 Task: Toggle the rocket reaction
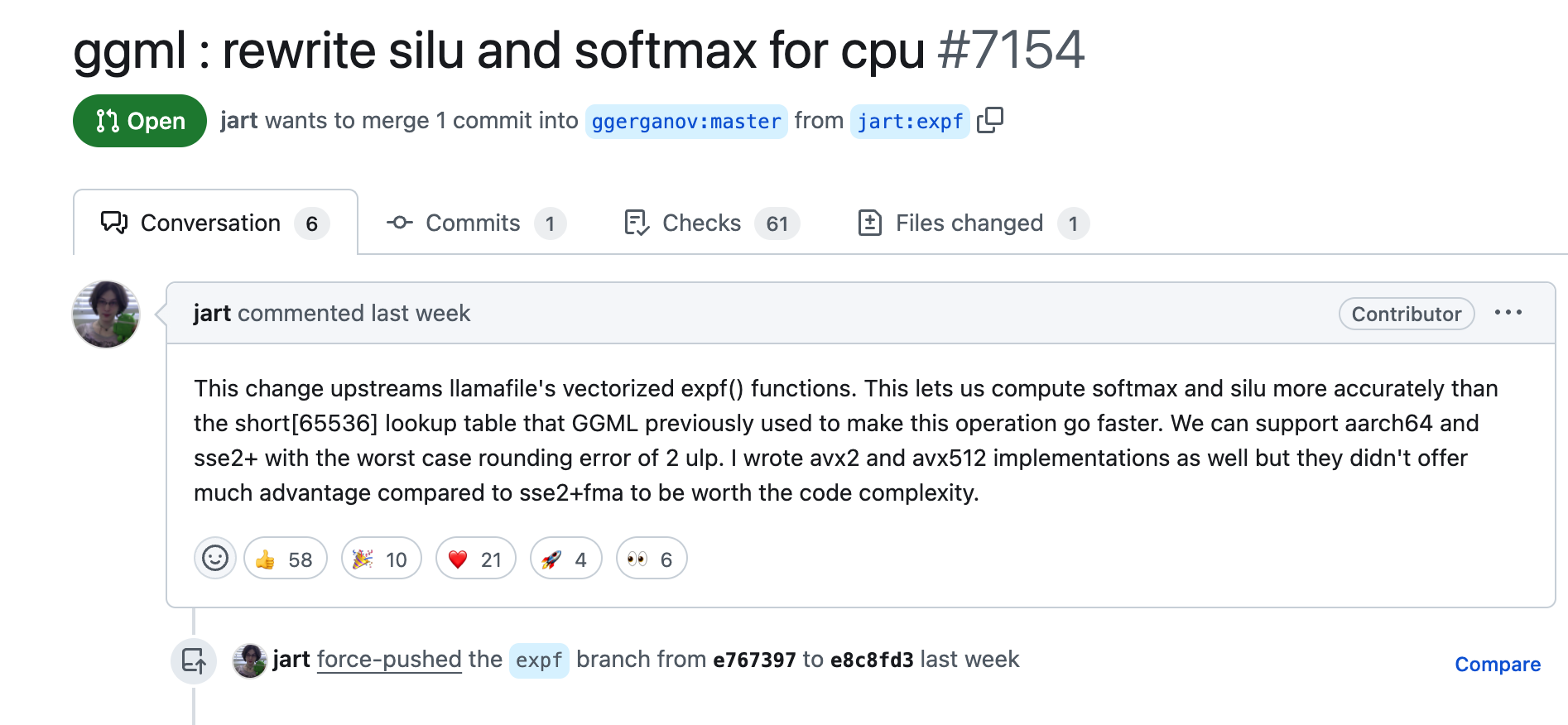(x=566, y=559)
